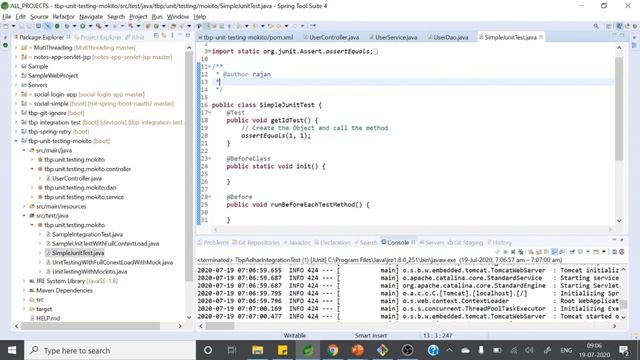The image size is (640, 360).
Task: Open the Source menu
Action: coord(39,17)
